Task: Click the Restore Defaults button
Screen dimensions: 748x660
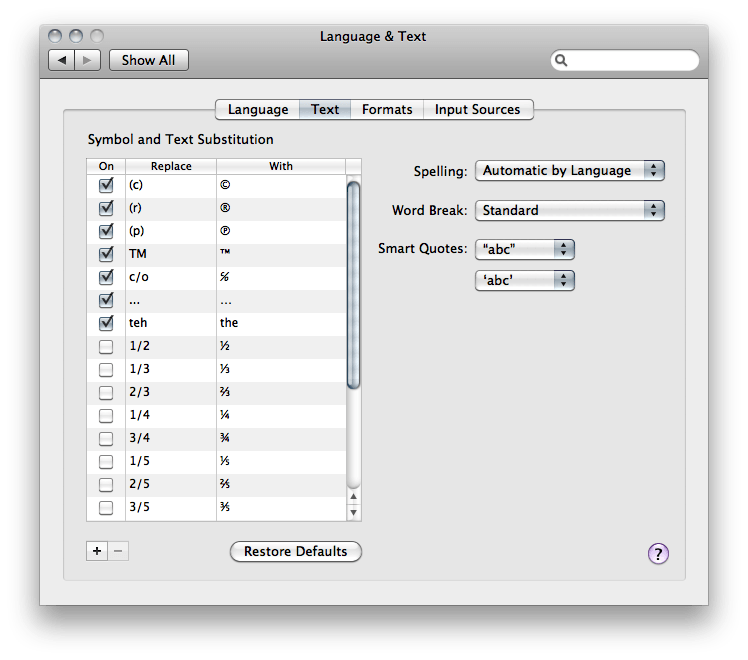Action: [x=295, y=551]
